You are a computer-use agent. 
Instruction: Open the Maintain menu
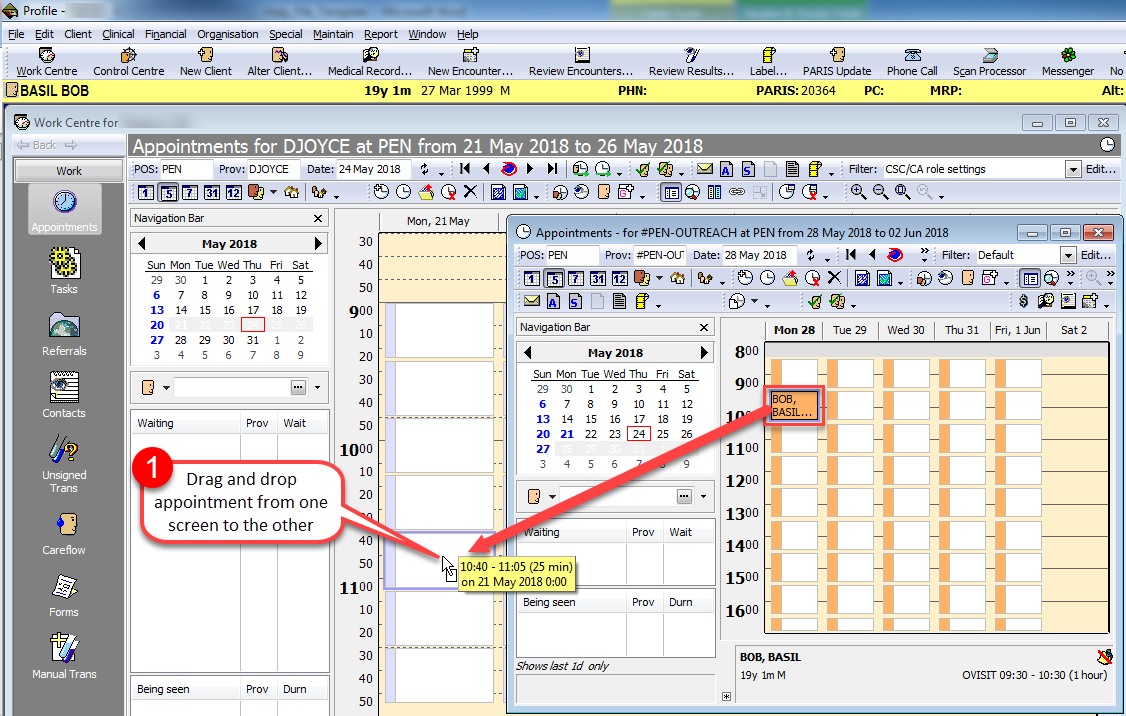(x=332, y=34)
